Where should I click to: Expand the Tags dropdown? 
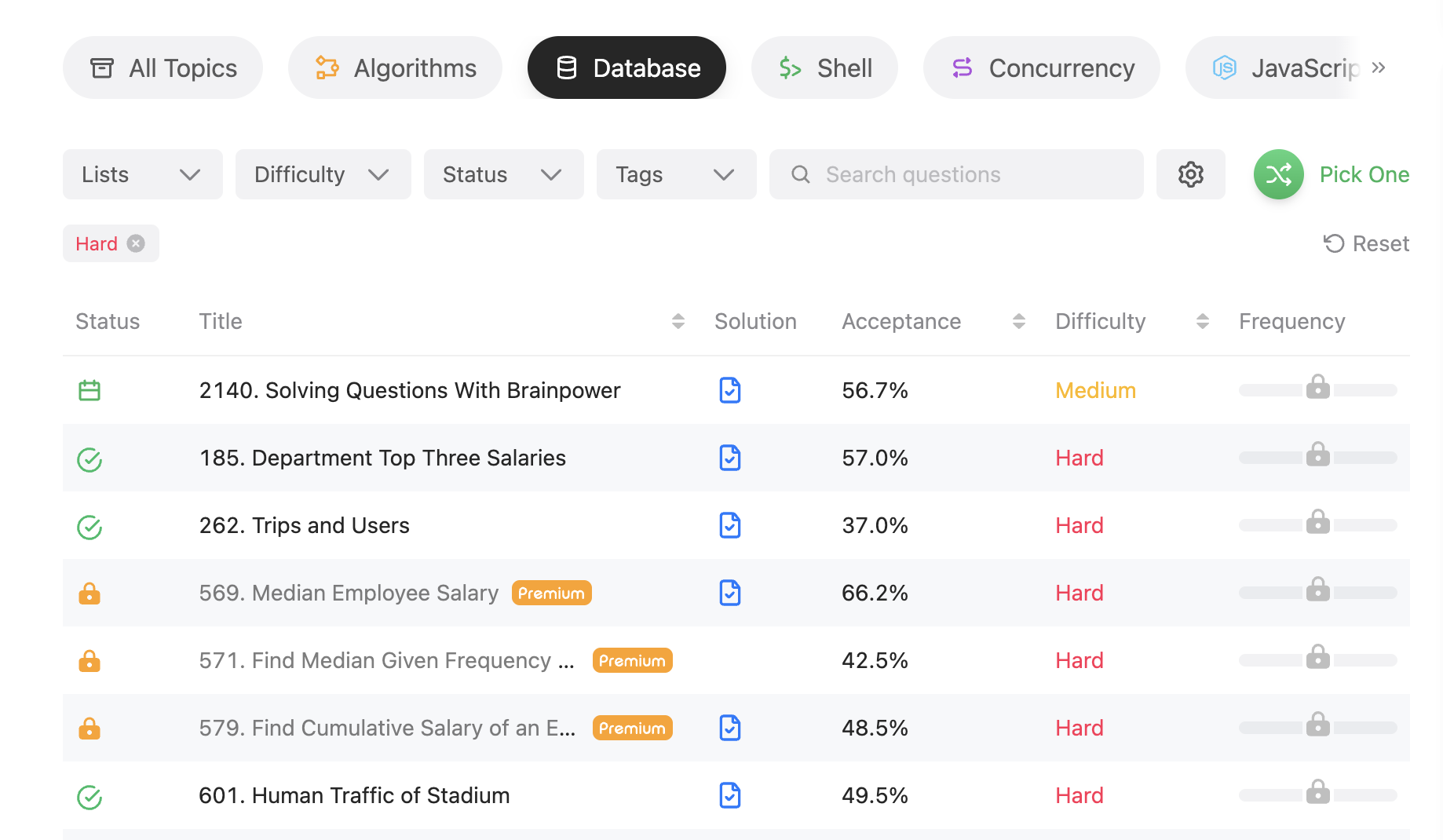point(677,174)
